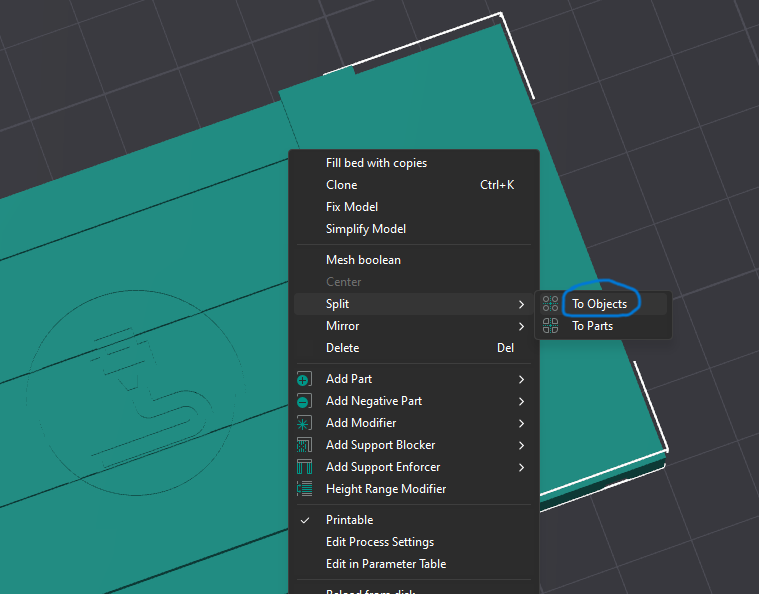Viewport: 759px width, 594px height.
Task: Open the Add Modifier submenu chevron
Action: [x=521, y=424]
